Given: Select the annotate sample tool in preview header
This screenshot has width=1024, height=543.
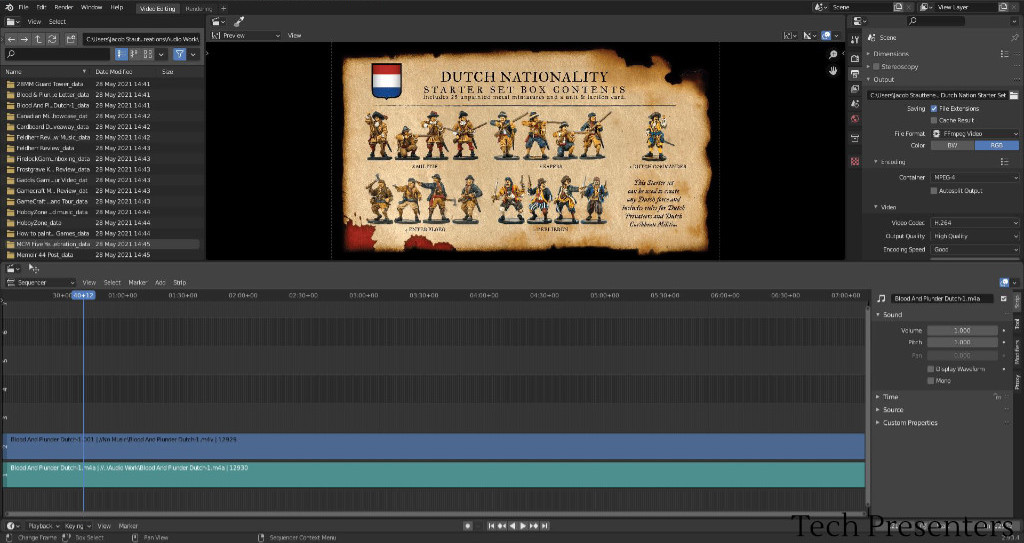Looking at the screenshot, I should click(x=239, y=22).
